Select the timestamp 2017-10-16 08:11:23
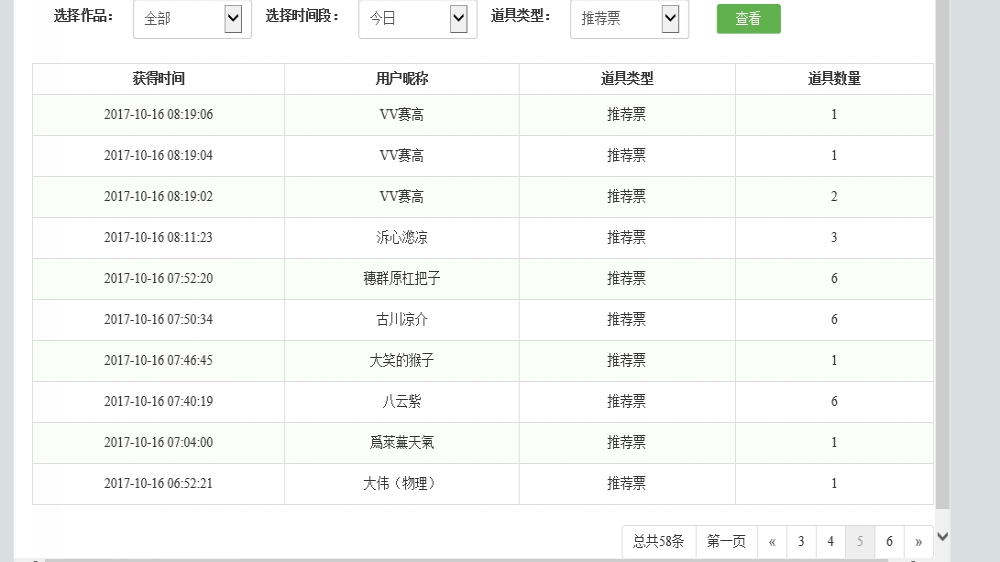Screen dimensions: 1000x562 click(x=158, y=238)
